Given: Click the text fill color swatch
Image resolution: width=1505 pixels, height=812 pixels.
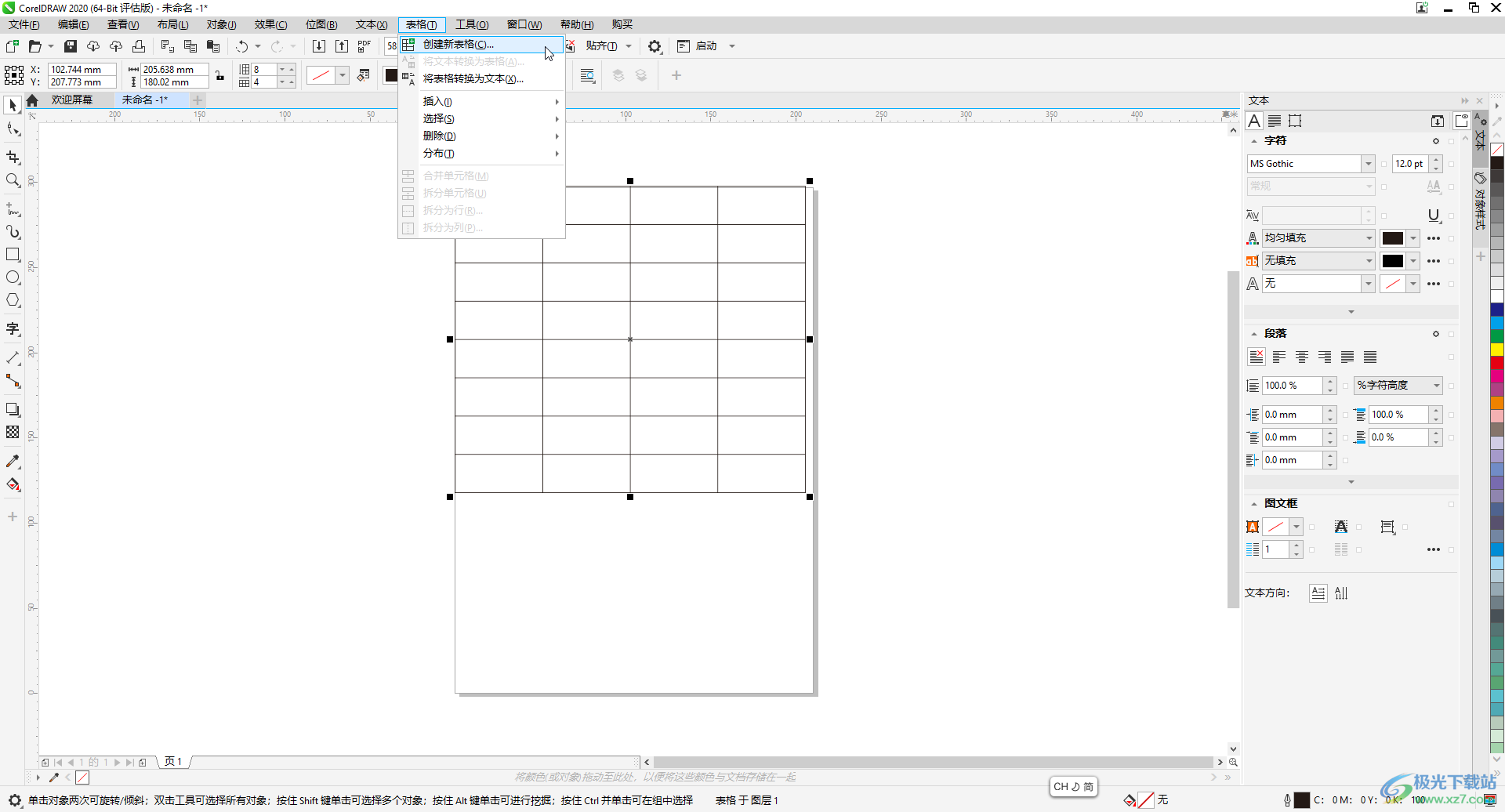Looking at the screenshot, I should 1393,238.
